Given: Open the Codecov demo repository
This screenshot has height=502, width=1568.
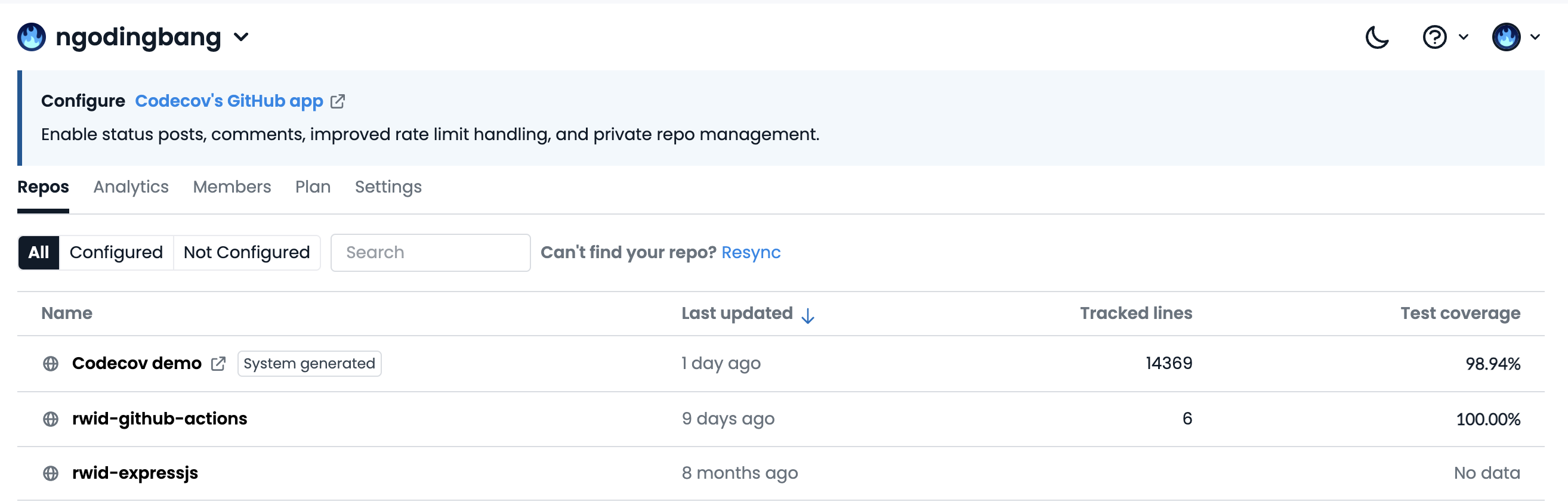Looking at the screenshot, I should coord(137,363).
